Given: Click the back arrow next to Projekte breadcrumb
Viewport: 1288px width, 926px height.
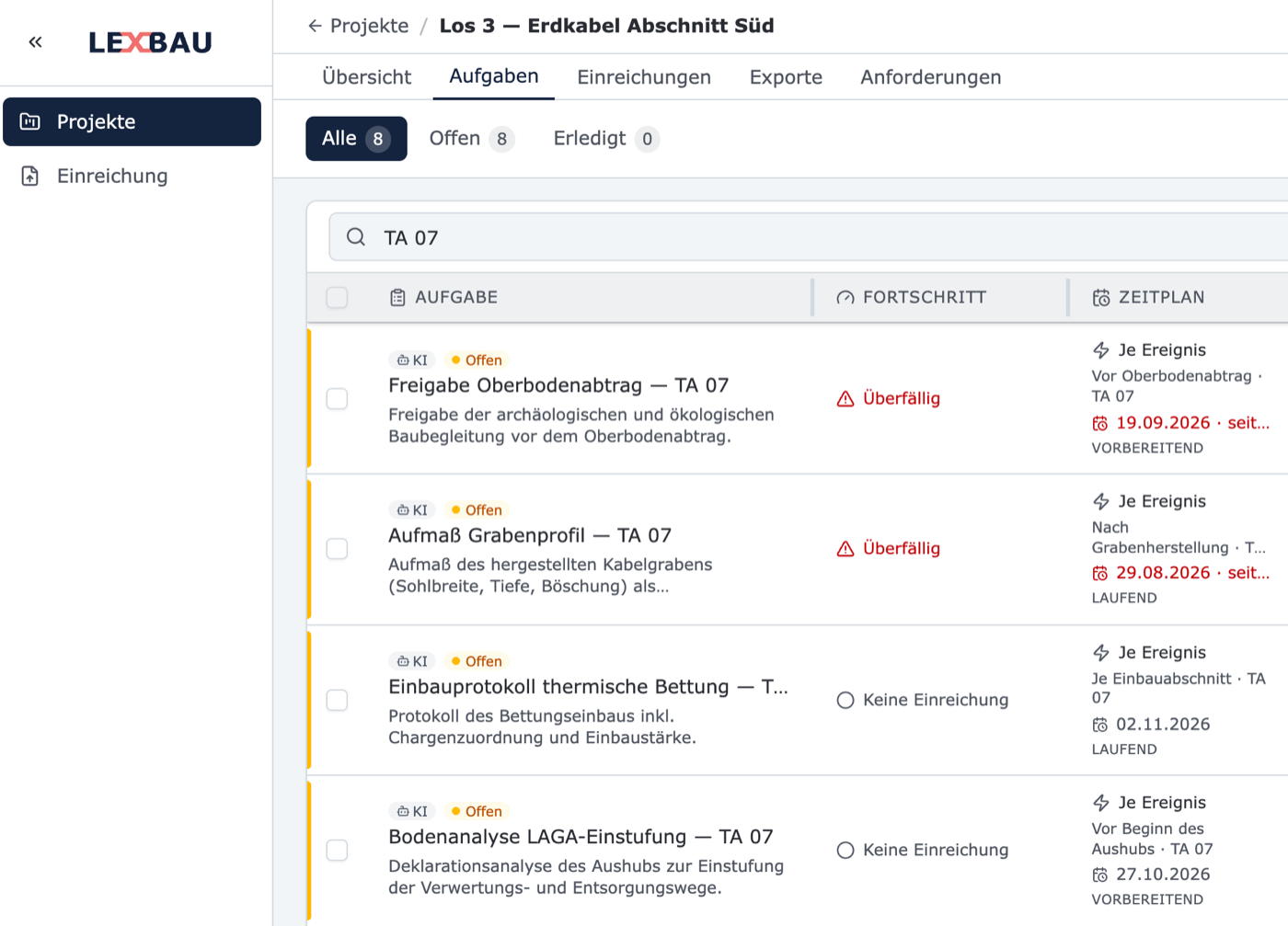Looking at the screenshot, I should tap(315, 26).
